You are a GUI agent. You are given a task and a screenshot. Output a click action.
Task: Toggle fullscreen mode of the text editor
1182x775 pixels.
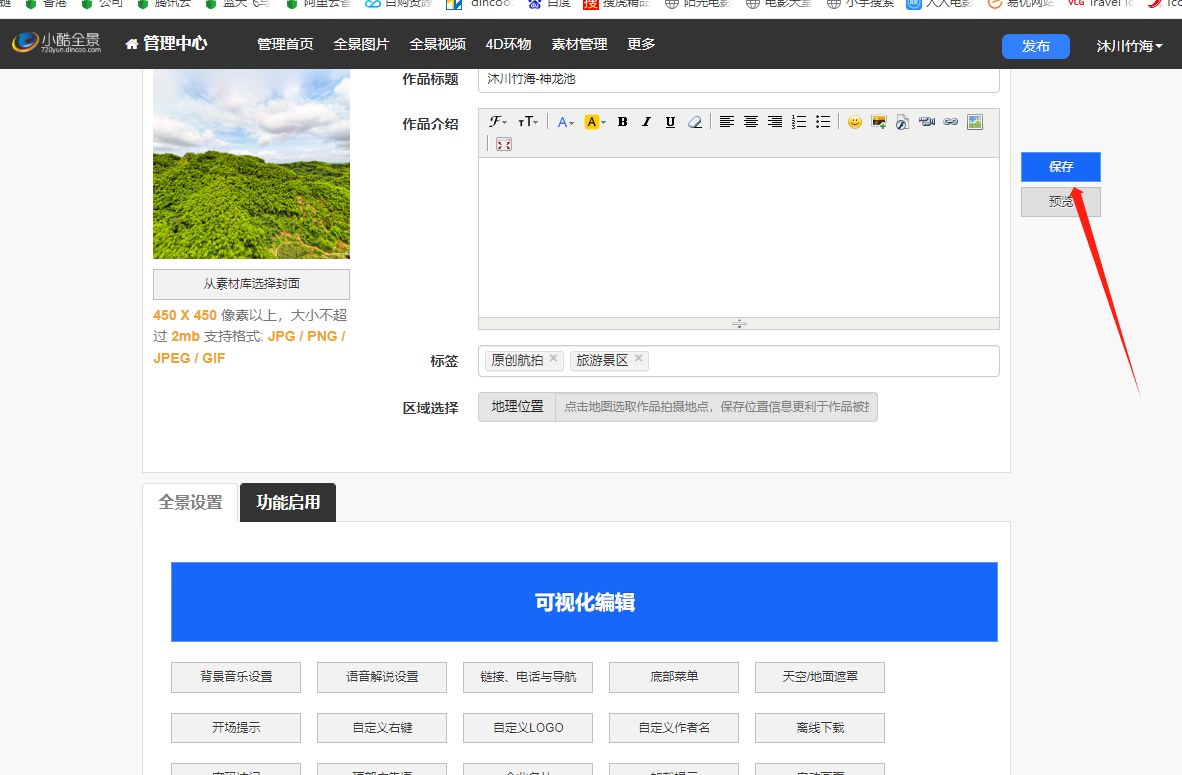pos(503,144)
